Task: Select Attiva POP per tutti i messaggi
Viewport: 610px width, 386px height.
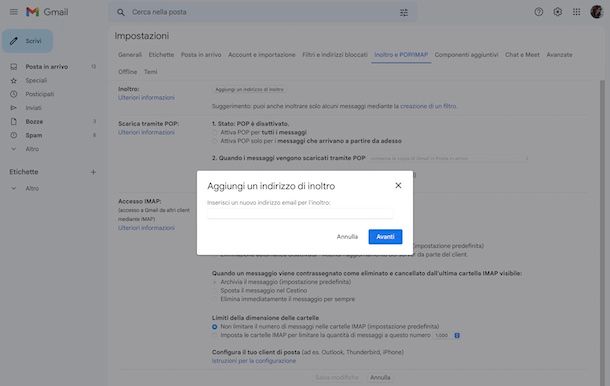Action: pyautogui.click(x=215, y=133)
